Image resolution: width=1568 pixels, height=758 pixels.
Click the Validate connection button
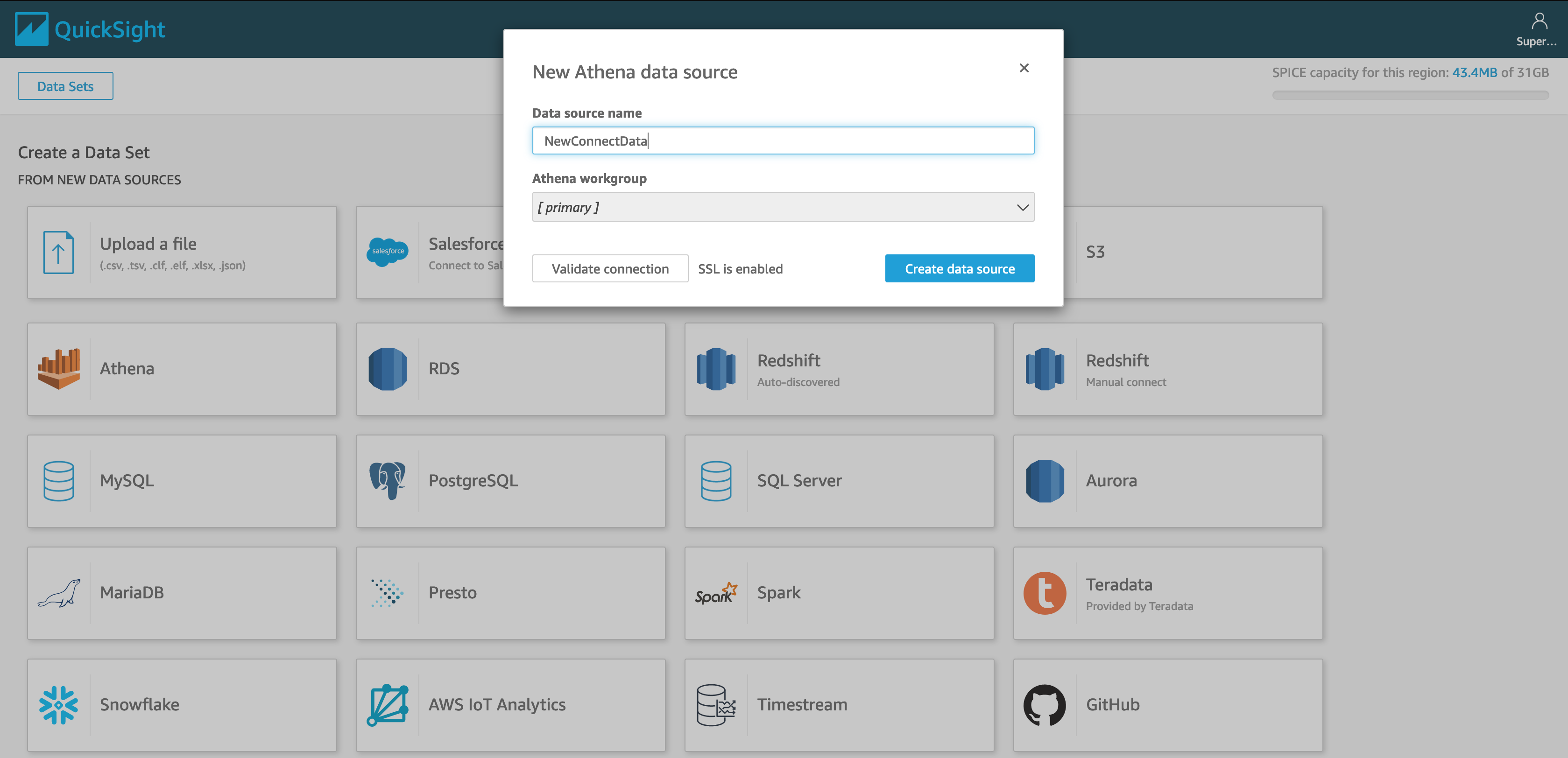pos(608,268)
